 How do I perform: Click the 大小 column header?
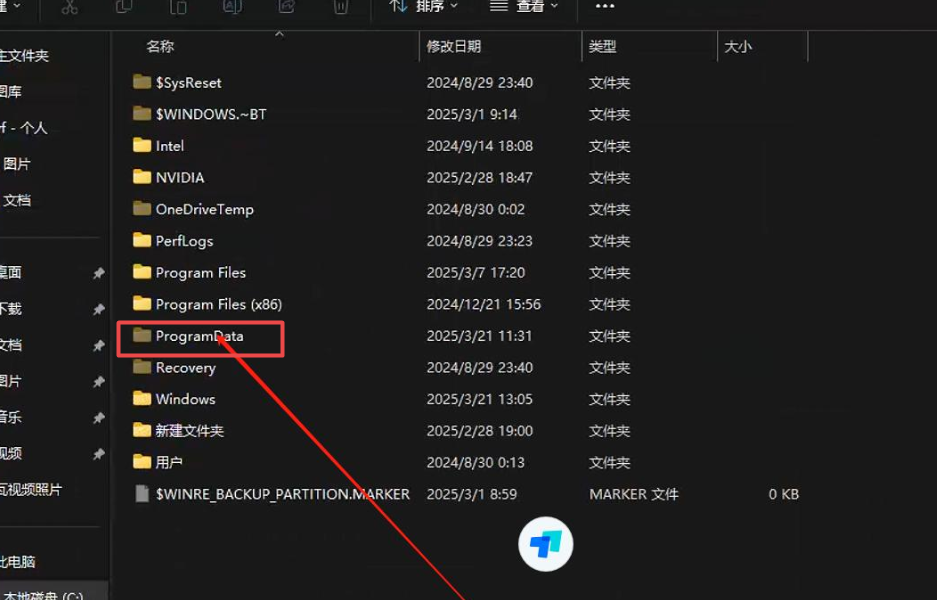pyautogui.click(x=738, y=46)
